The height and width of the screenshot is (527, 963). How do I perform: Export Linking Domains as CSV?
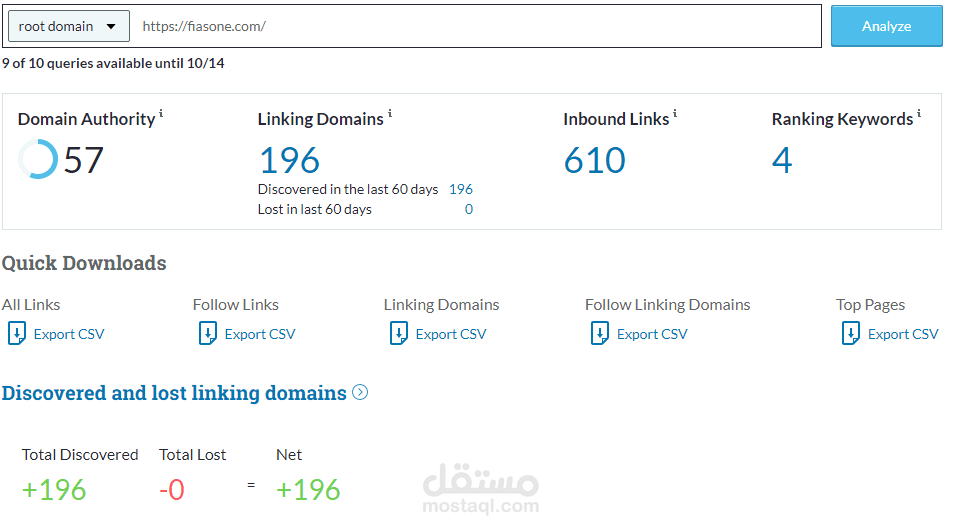click(451, 334)
